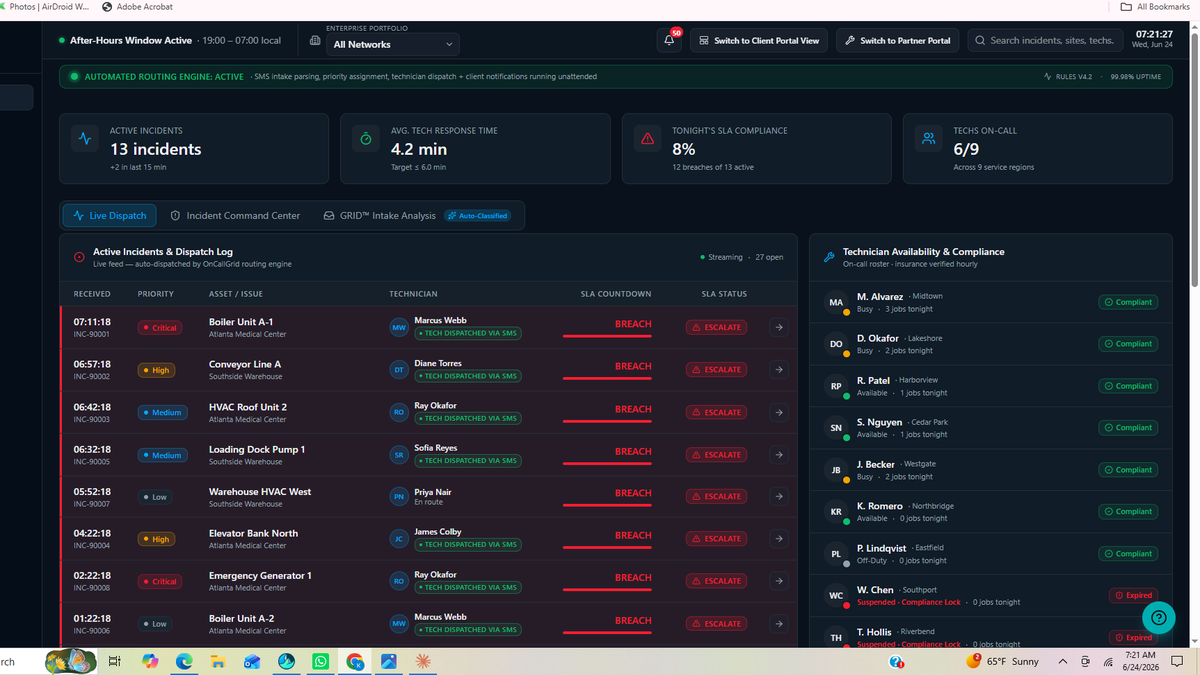Escalate the Warehouse HVAC West incident
This screenshot has width=1200, height=675.
point(716,496)
